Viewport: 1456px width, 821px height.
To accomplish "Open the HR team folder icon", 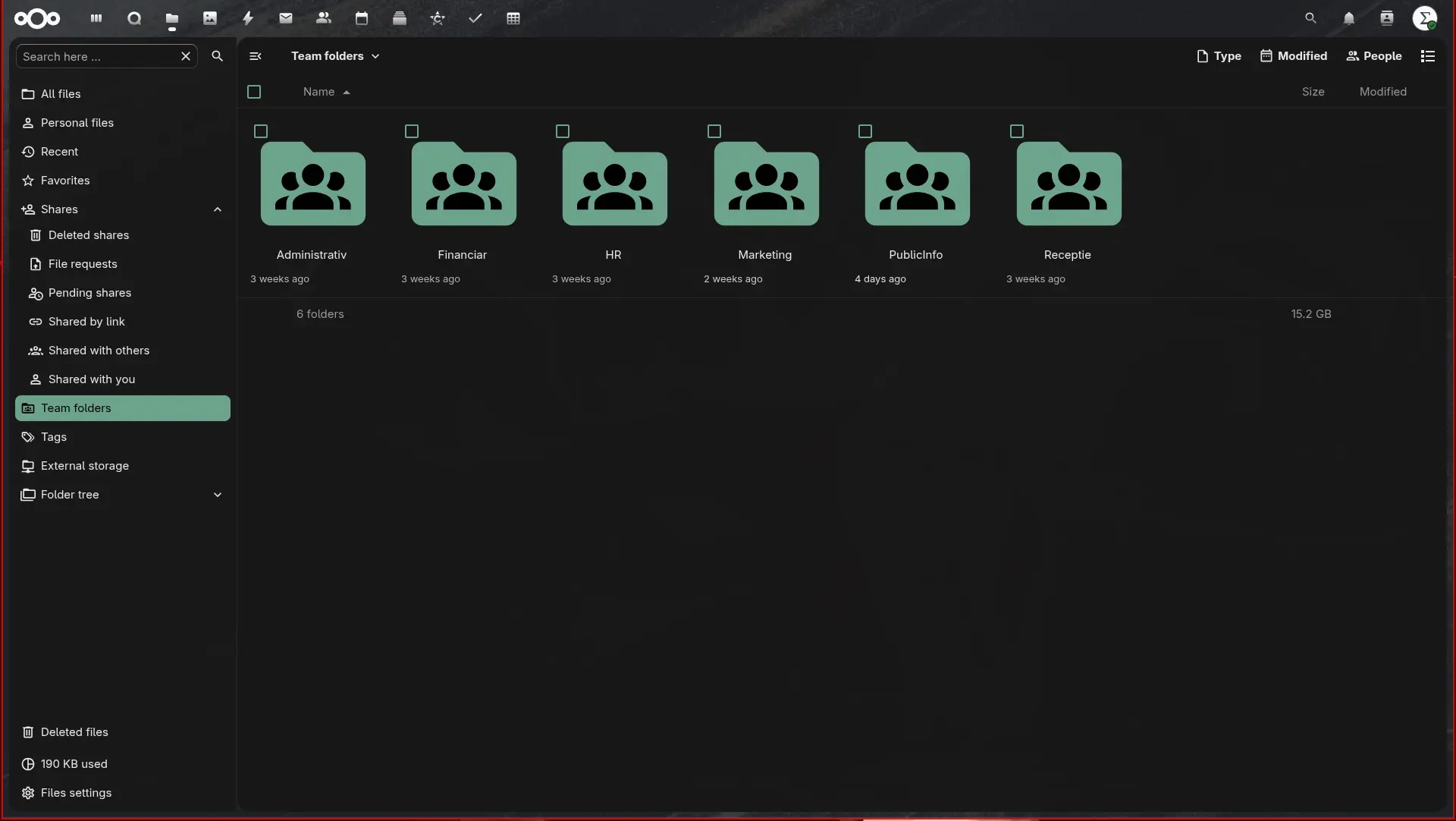I will coord(614,184).
